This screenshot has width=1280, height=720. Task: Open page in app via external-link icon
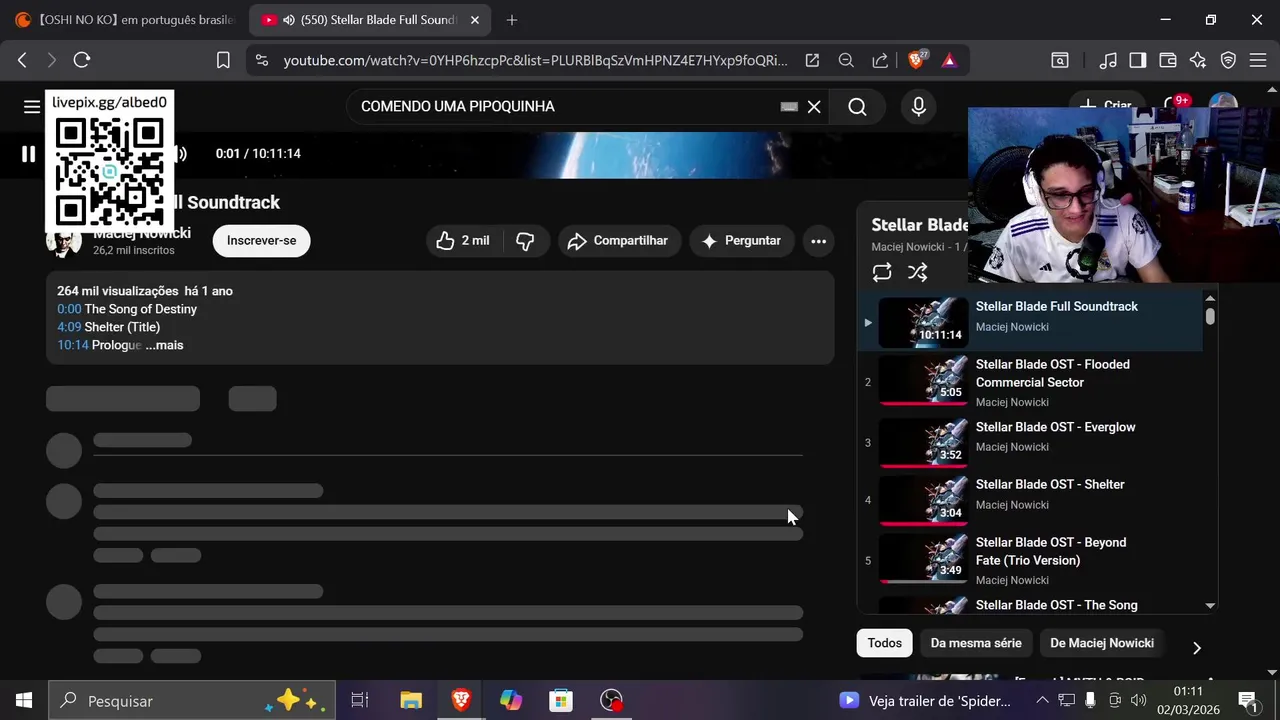[x=812, y=60]
